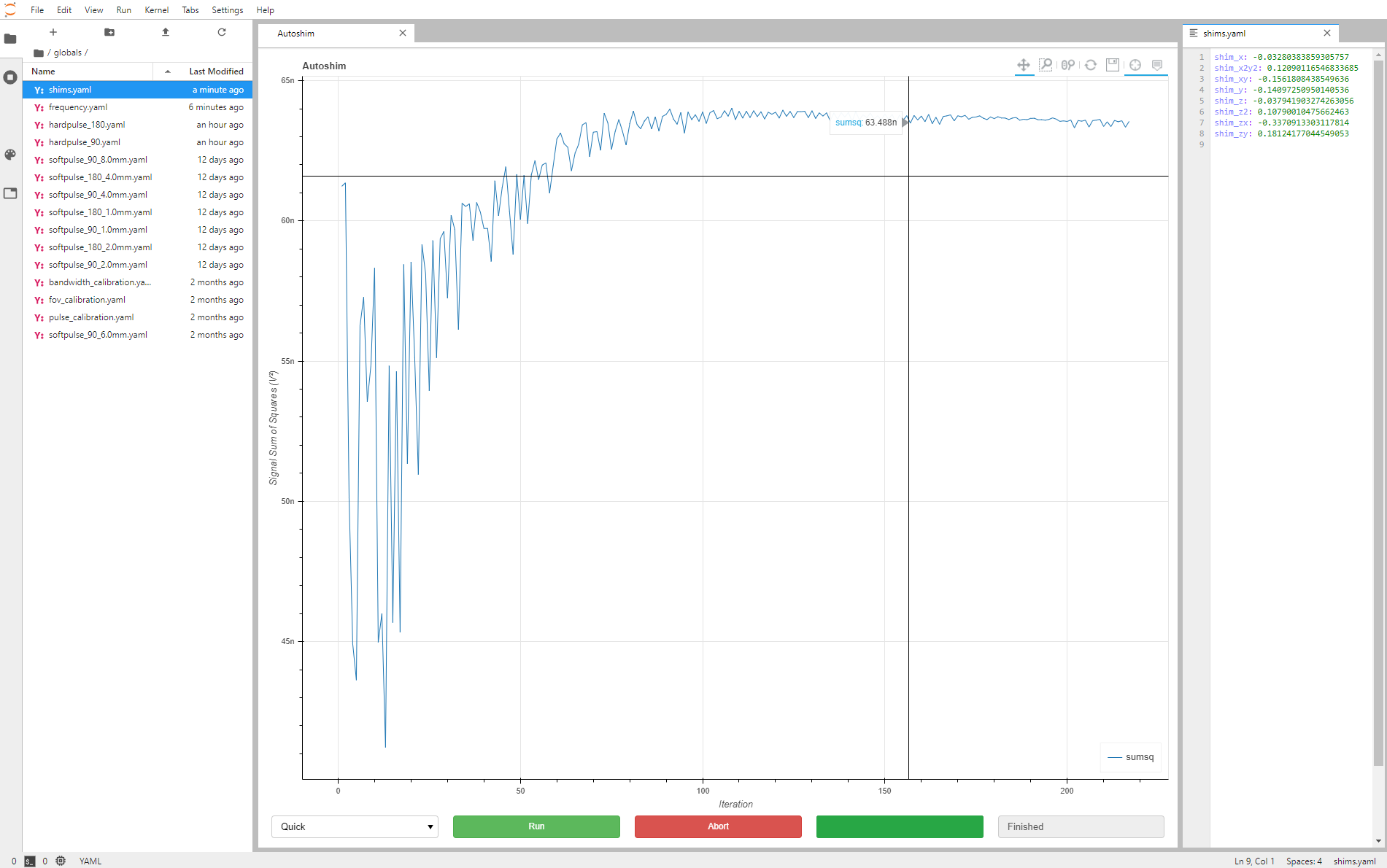Toggle the Hover tooltip tool
1387x868 pixels.
pos(1157,65)
